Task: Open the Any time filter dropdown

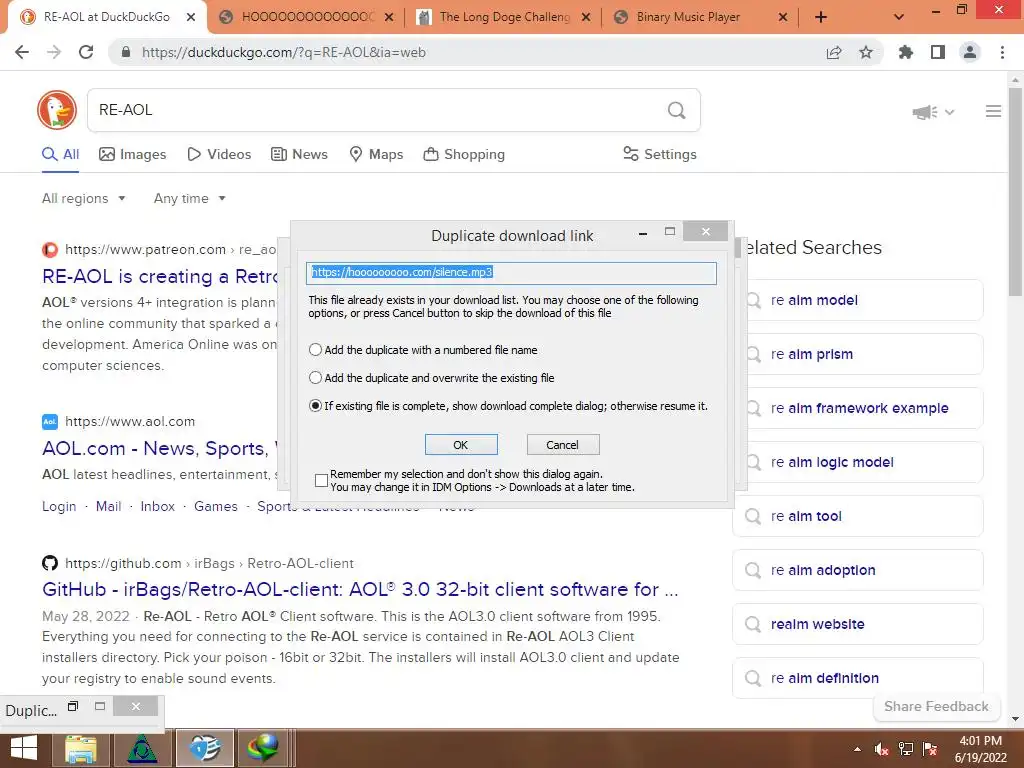Action: point(189,199)
